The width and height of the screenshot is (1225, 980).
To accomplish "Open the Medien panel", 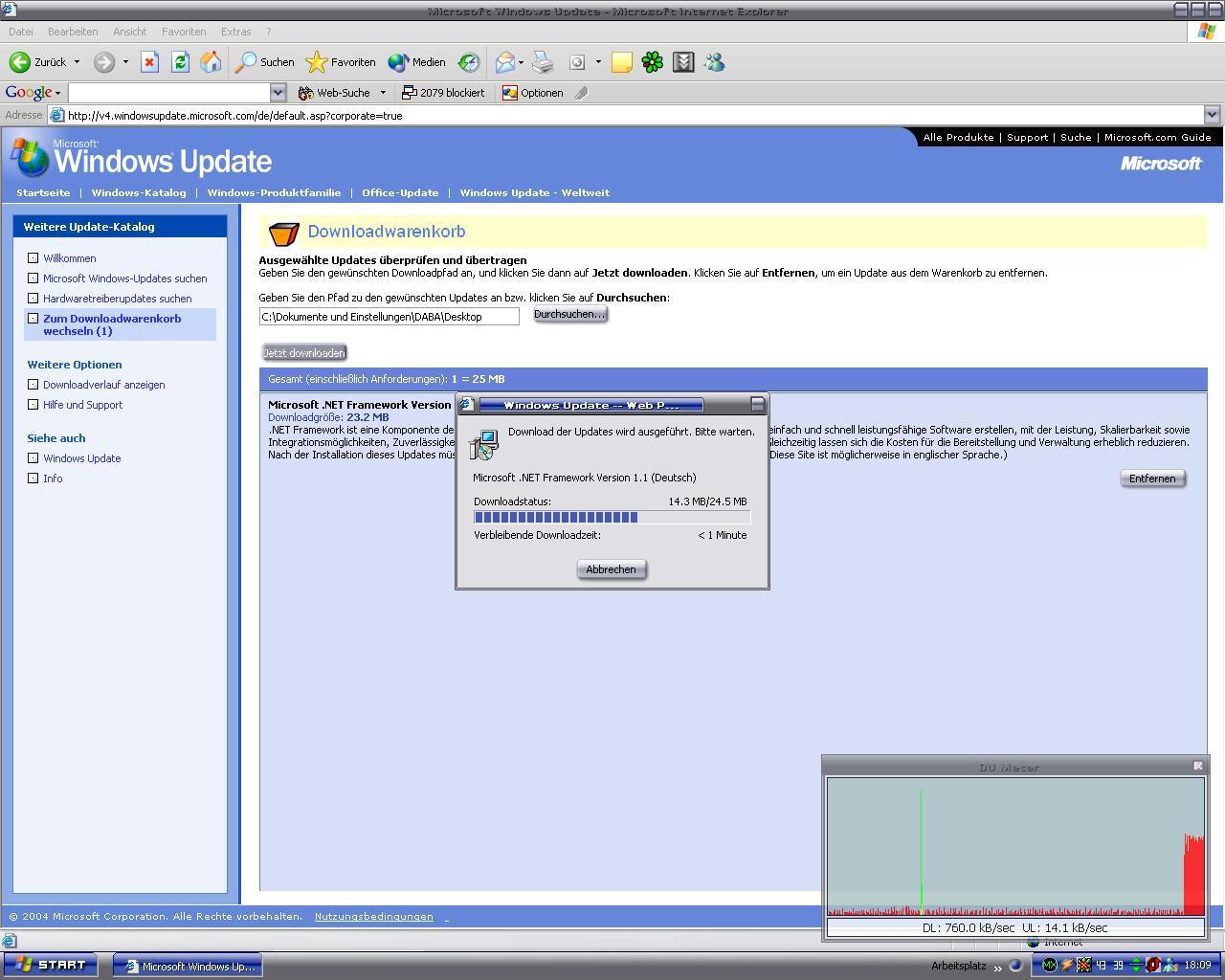I will point(417,62).
